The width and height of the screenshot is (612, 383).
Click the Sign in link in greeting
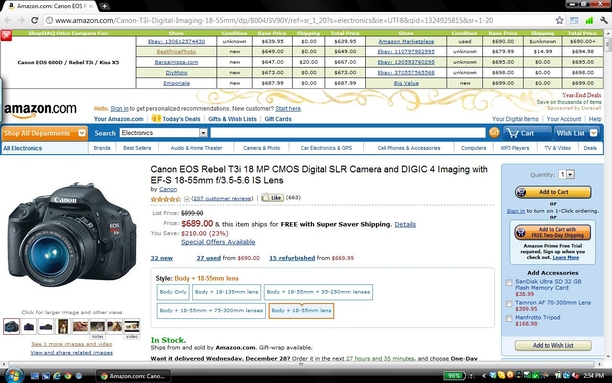coord(119,109)
